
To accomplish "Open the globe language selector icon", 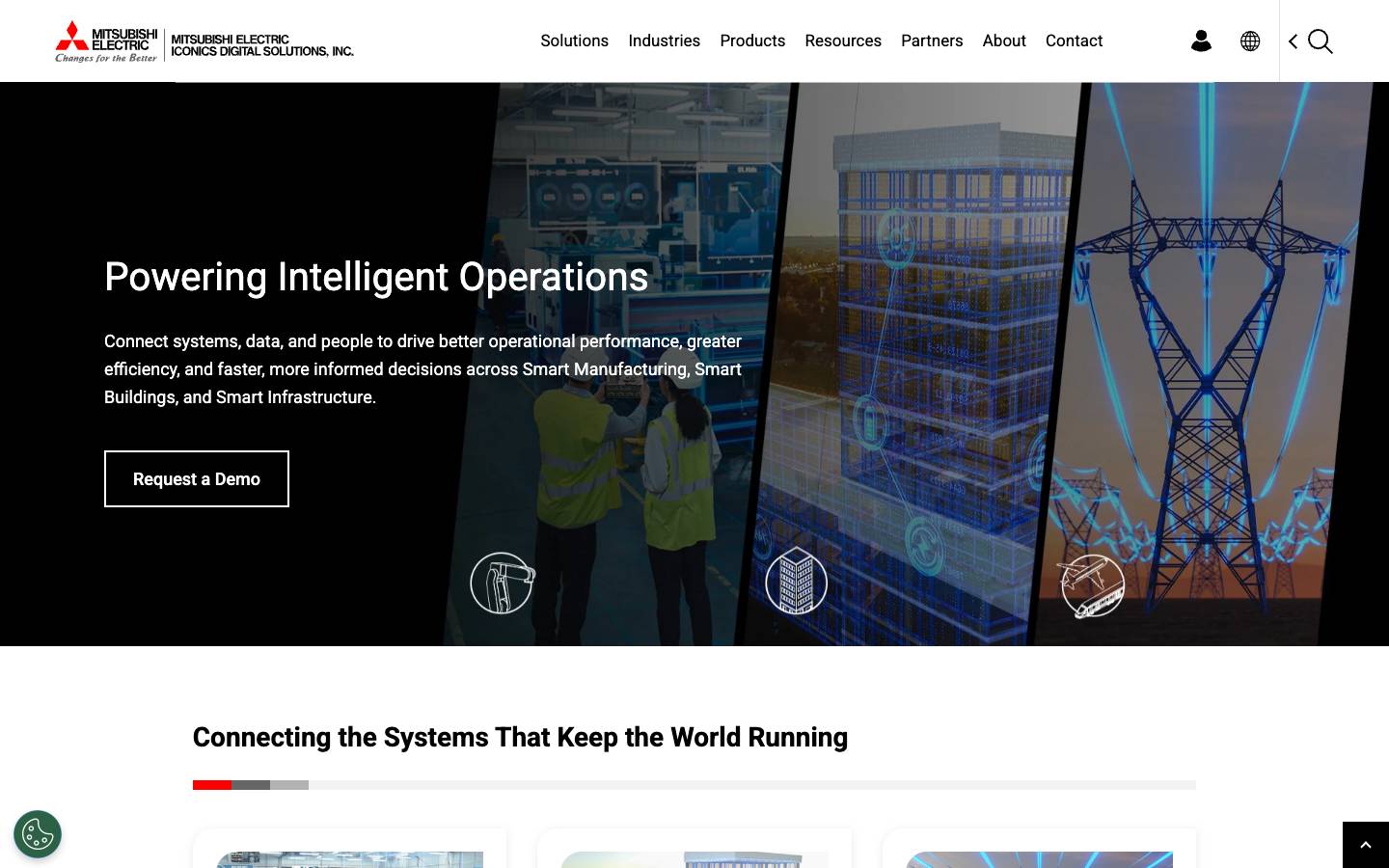I will pos(1250,41).
